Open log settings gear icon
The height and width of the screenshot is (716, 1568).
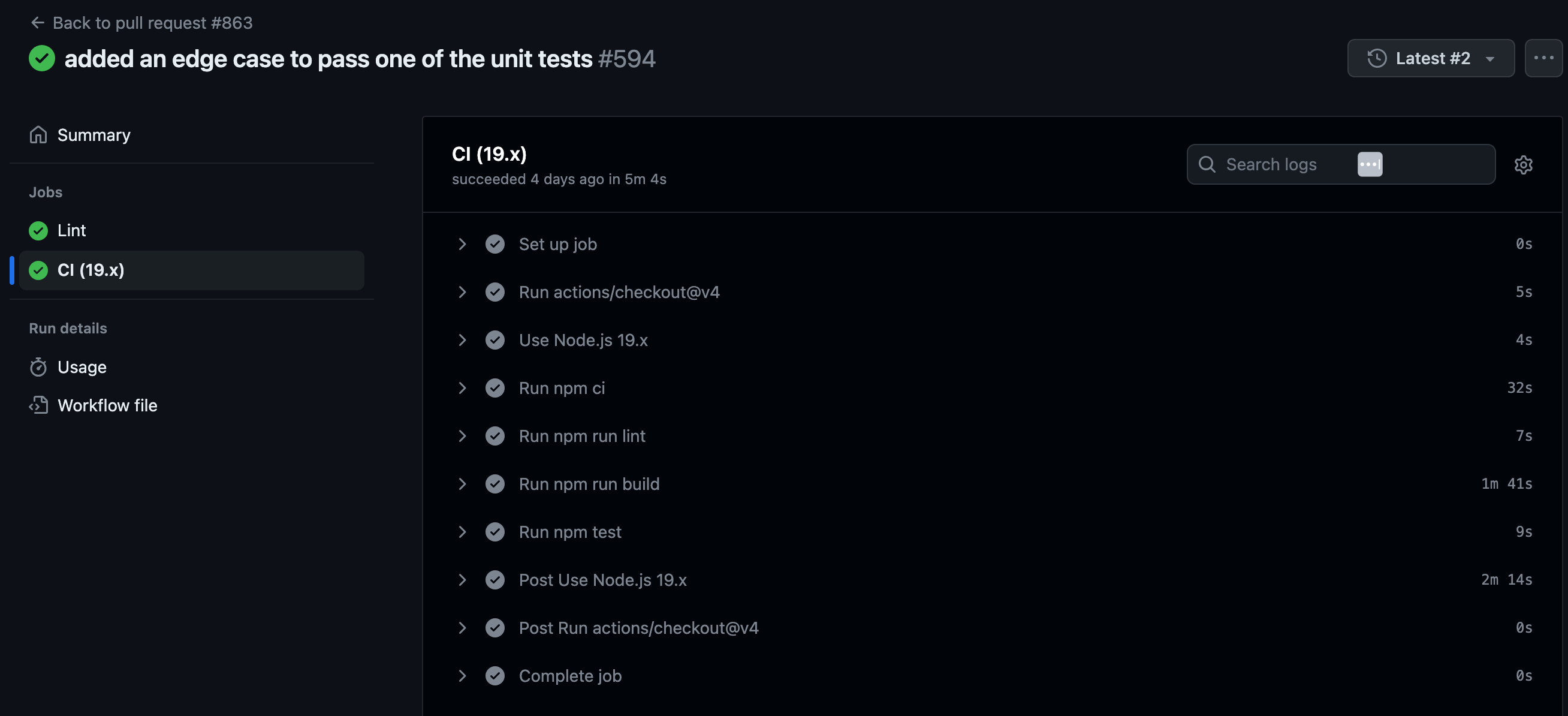(x=1523, y=164)
